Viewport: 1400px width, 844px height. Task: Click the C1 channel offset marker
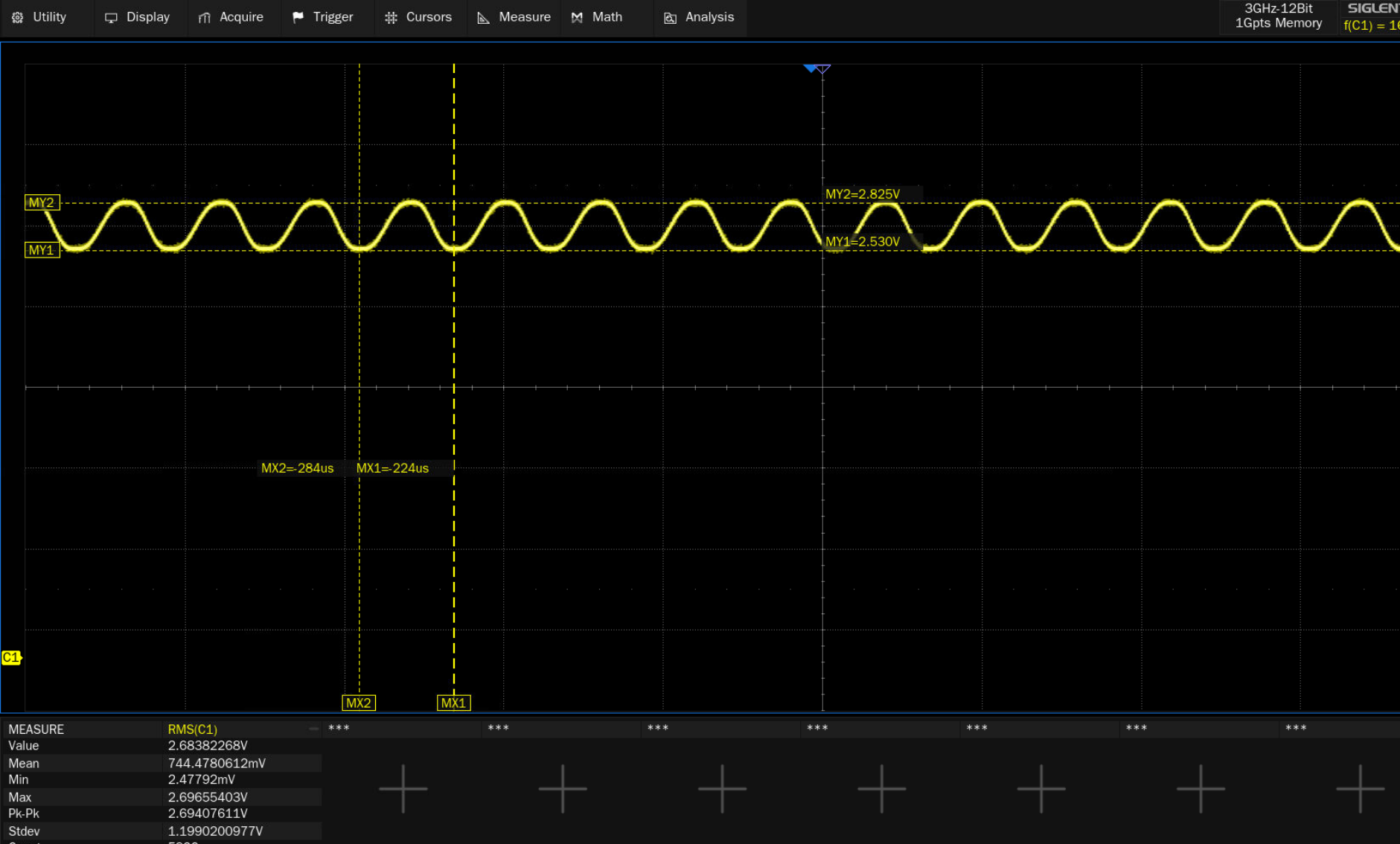pos(11,657)
